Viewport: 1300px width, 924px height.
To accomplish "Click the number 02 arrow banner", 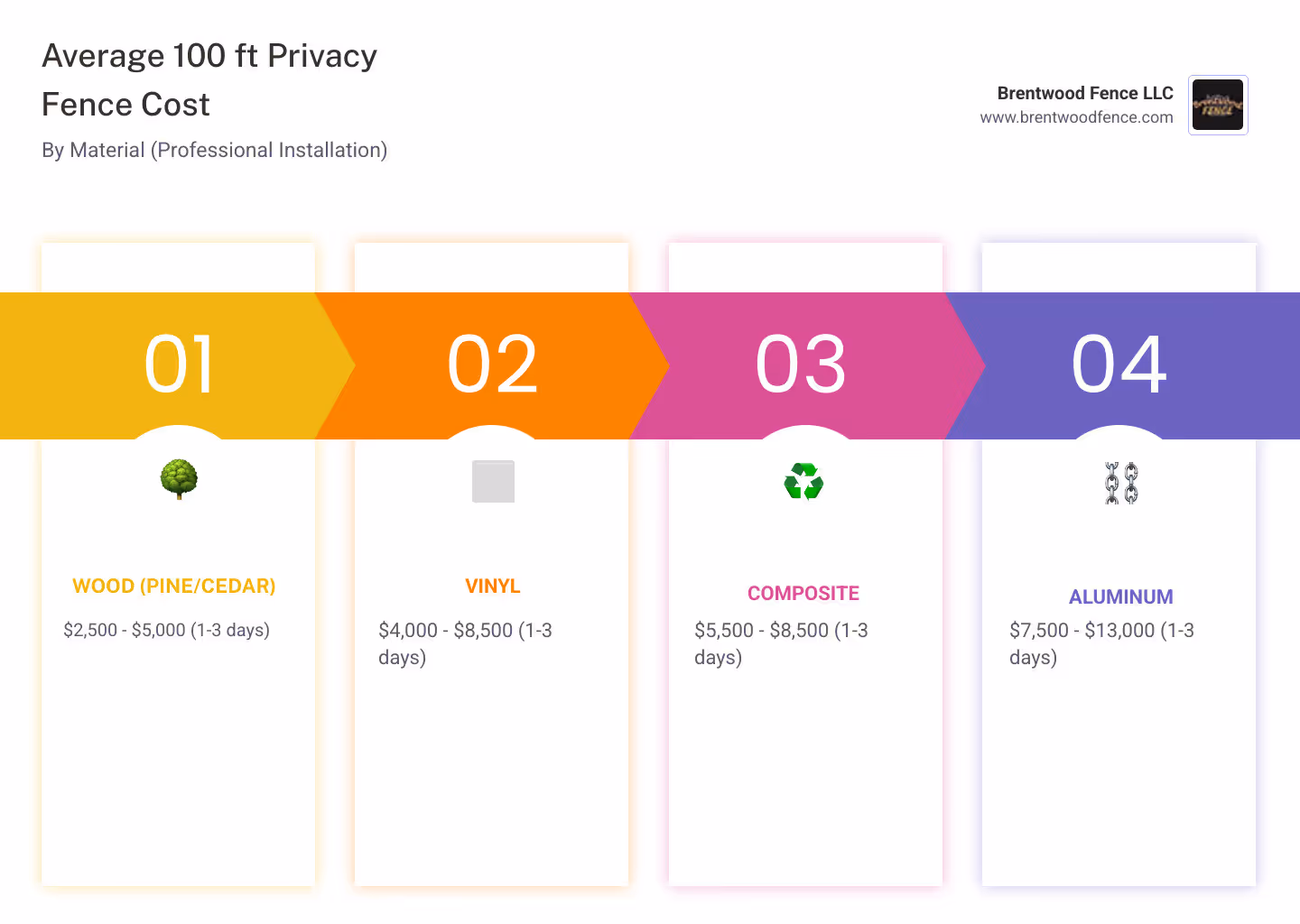I will coord(492,365).
